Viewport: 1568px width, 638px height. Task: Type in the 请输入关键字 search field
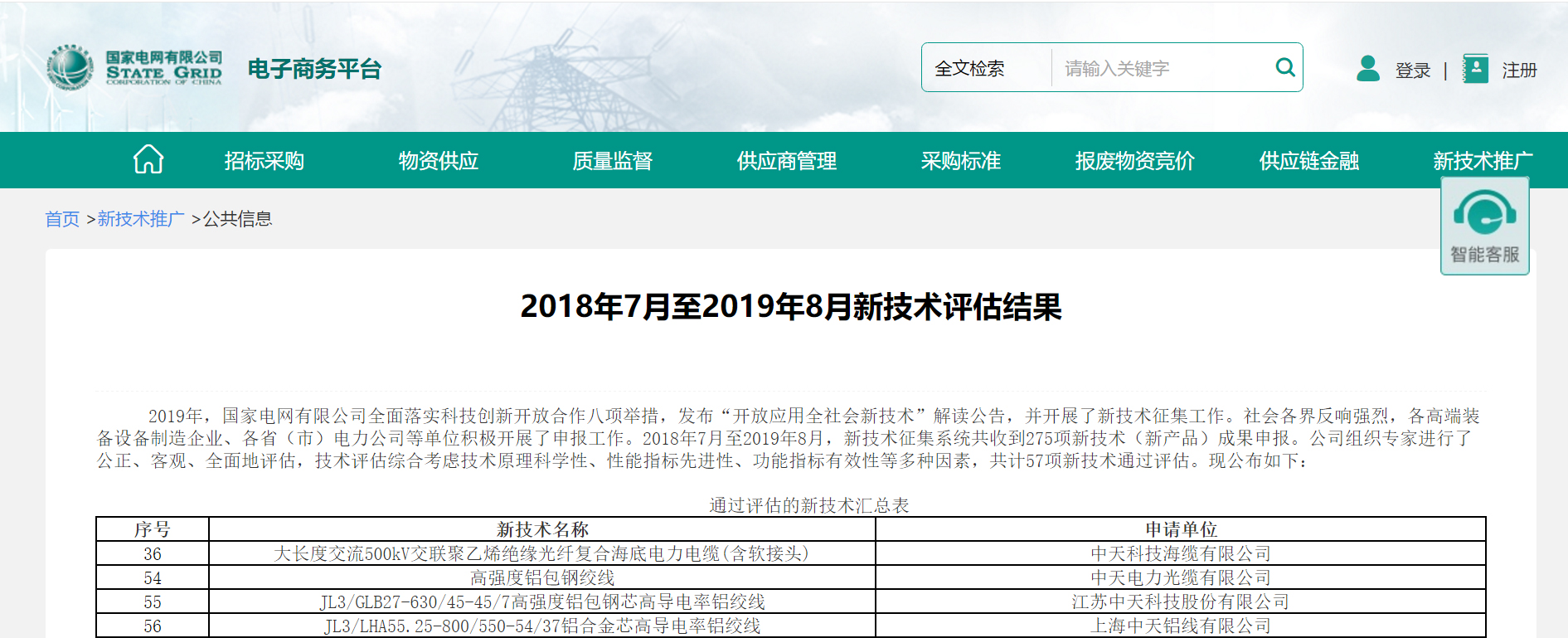1161,68
